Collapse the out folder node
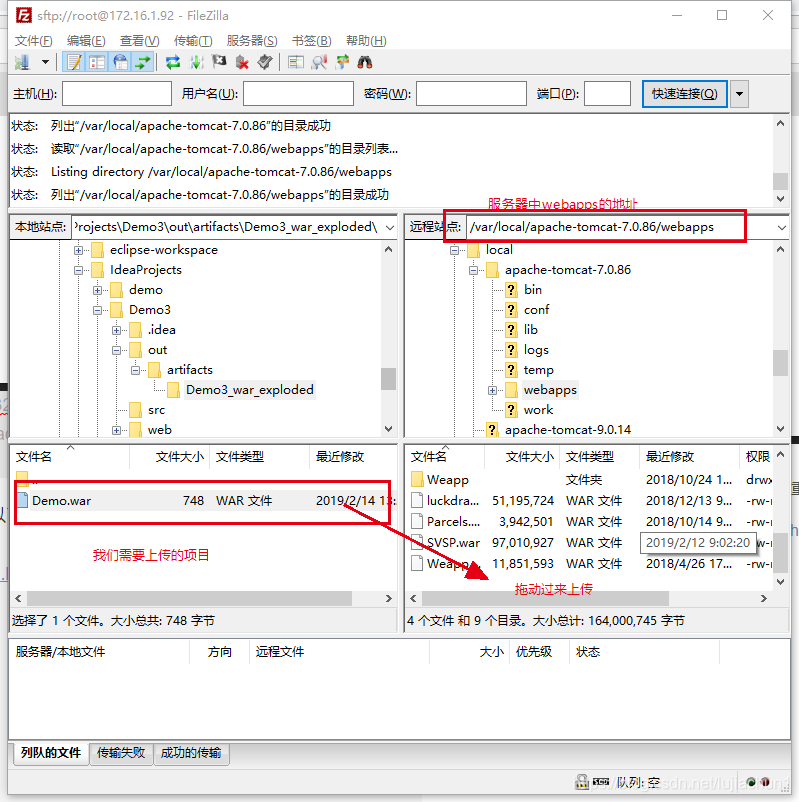The width and height of the screenshot is (799, 802). click(x=116, y=350)
